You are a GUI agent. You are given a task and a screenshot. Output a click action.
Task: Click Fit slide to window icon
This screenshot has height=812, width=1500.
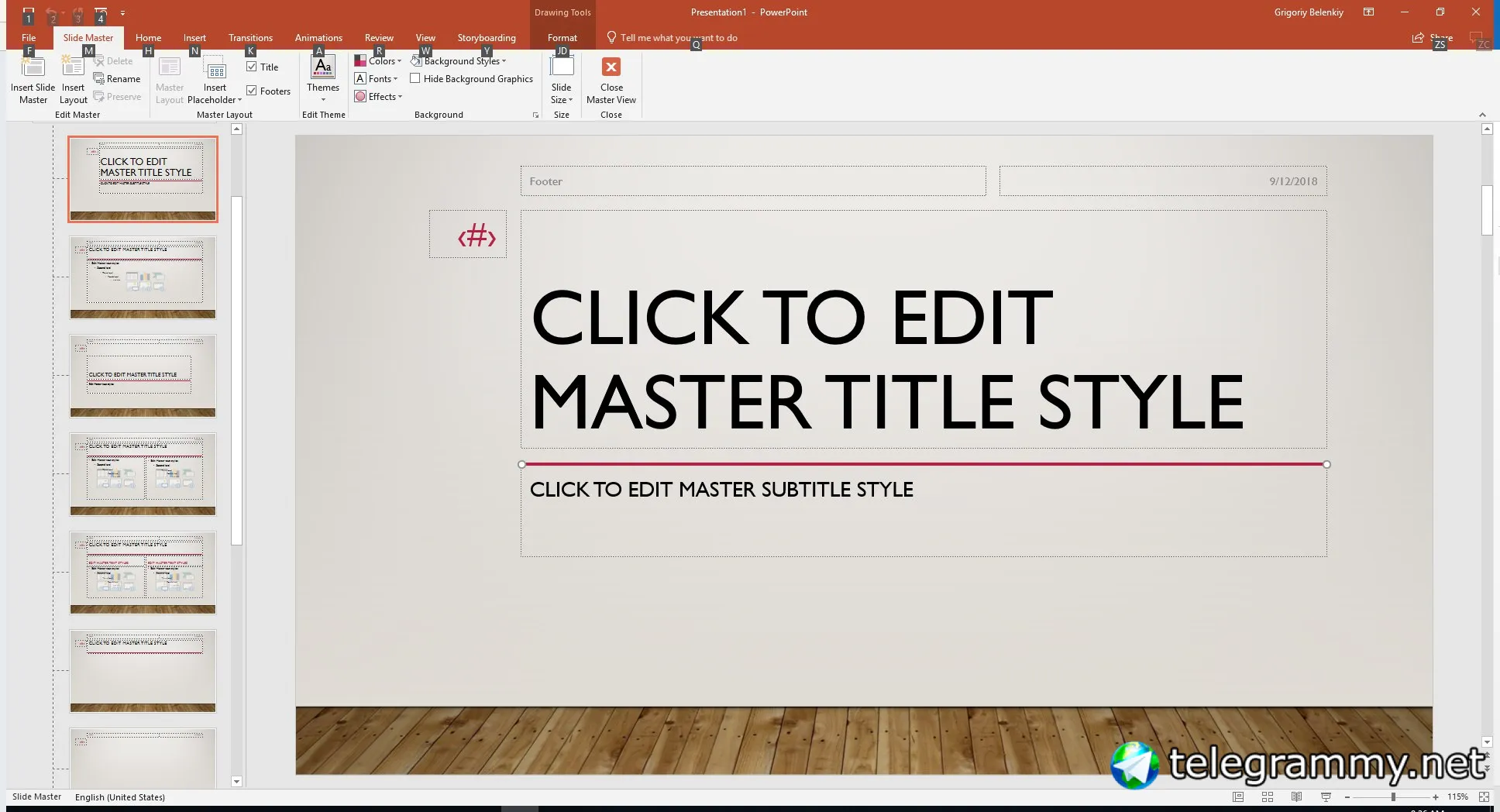click(x=1484, y=797)
